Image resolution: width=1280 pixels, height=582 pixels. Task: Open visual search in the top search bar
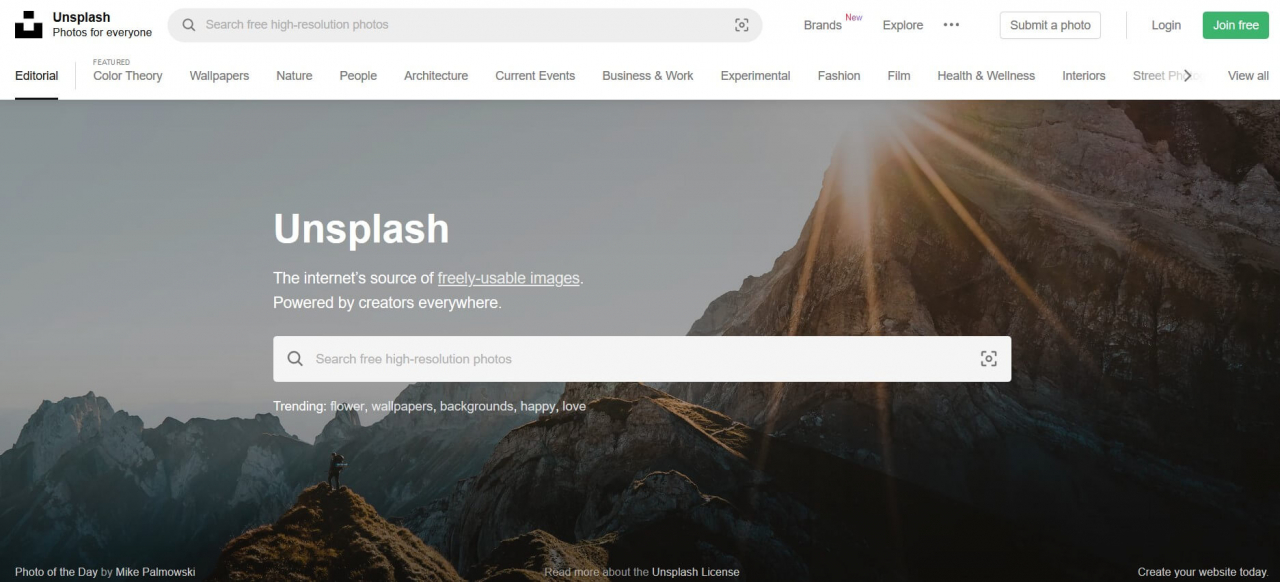[x=741, y=25]
